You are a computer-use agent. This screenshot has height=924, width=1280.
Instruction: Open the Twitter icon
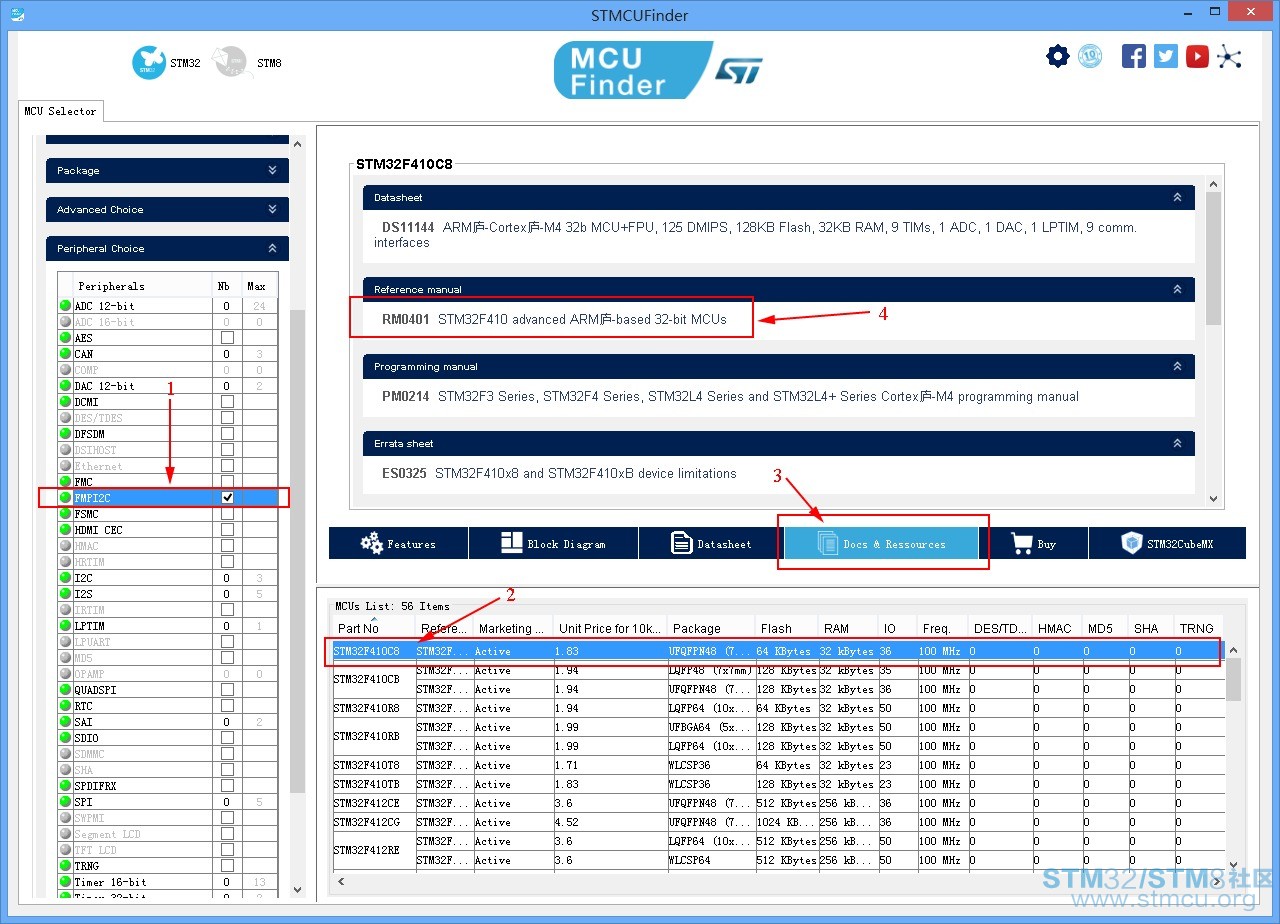1166,56
